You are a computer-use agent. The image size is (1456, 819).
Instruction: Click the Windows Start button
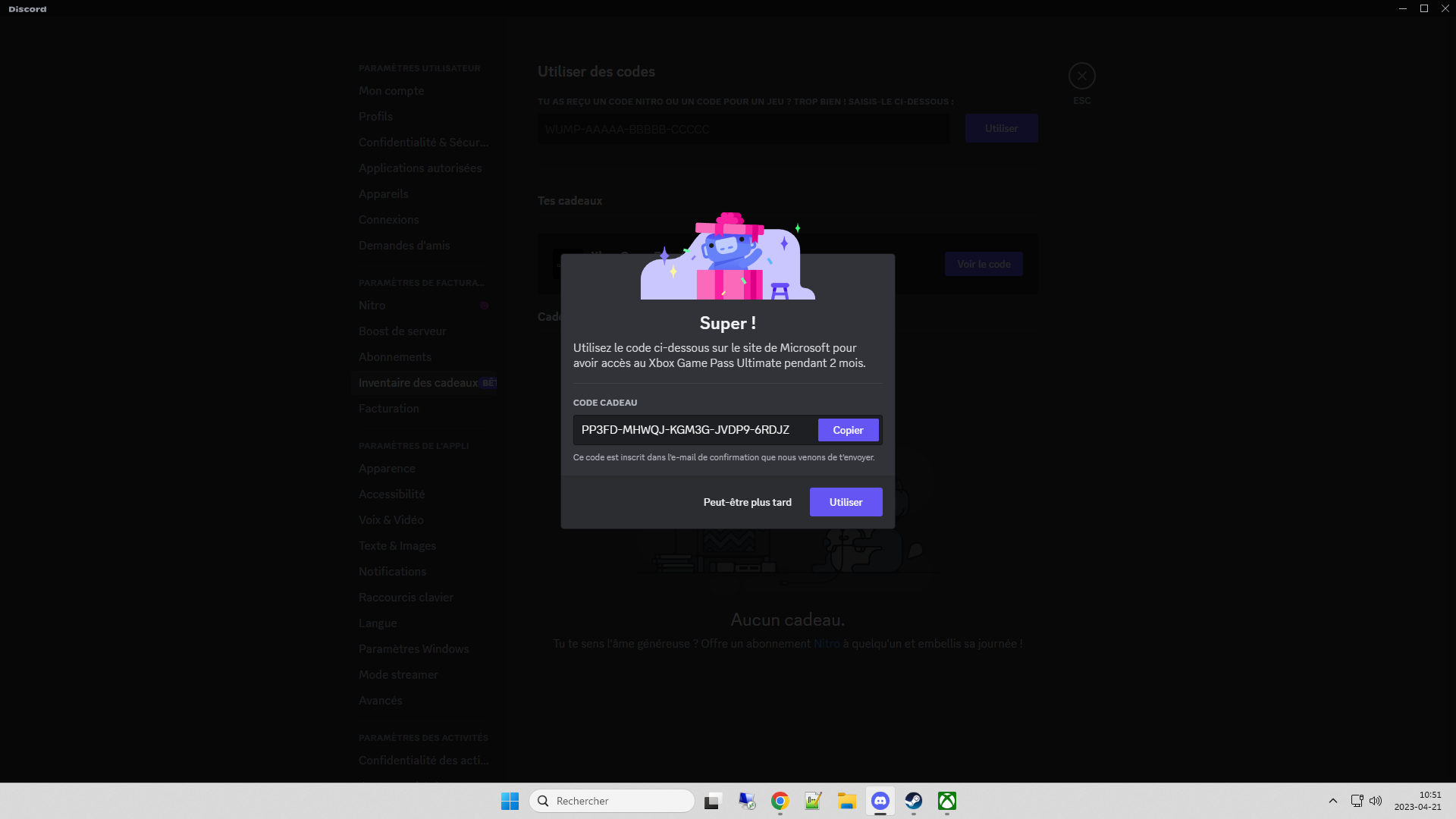[x=510, y=801]
